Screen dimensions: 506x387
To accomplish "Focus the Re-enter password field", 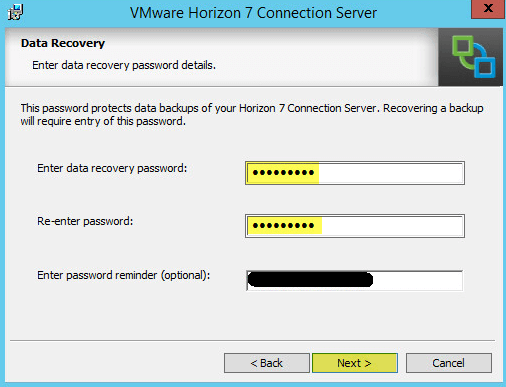I will pos(355,226).
